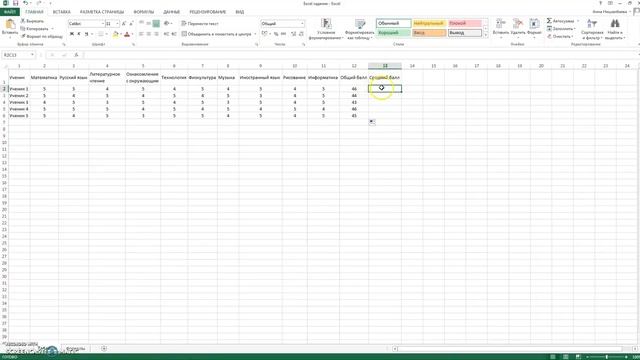
Task: Click Wrap Text (Перенести текст)
Action: pos(200,24)
